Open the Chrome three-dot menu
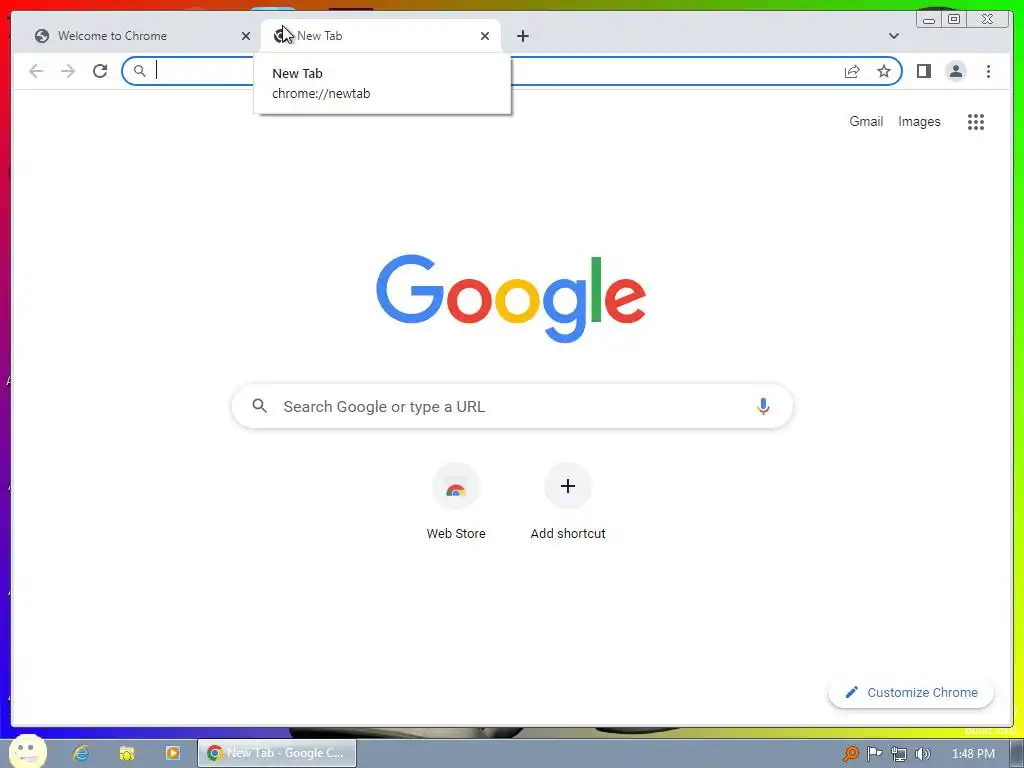1024x768 pixels. point(988,71)
